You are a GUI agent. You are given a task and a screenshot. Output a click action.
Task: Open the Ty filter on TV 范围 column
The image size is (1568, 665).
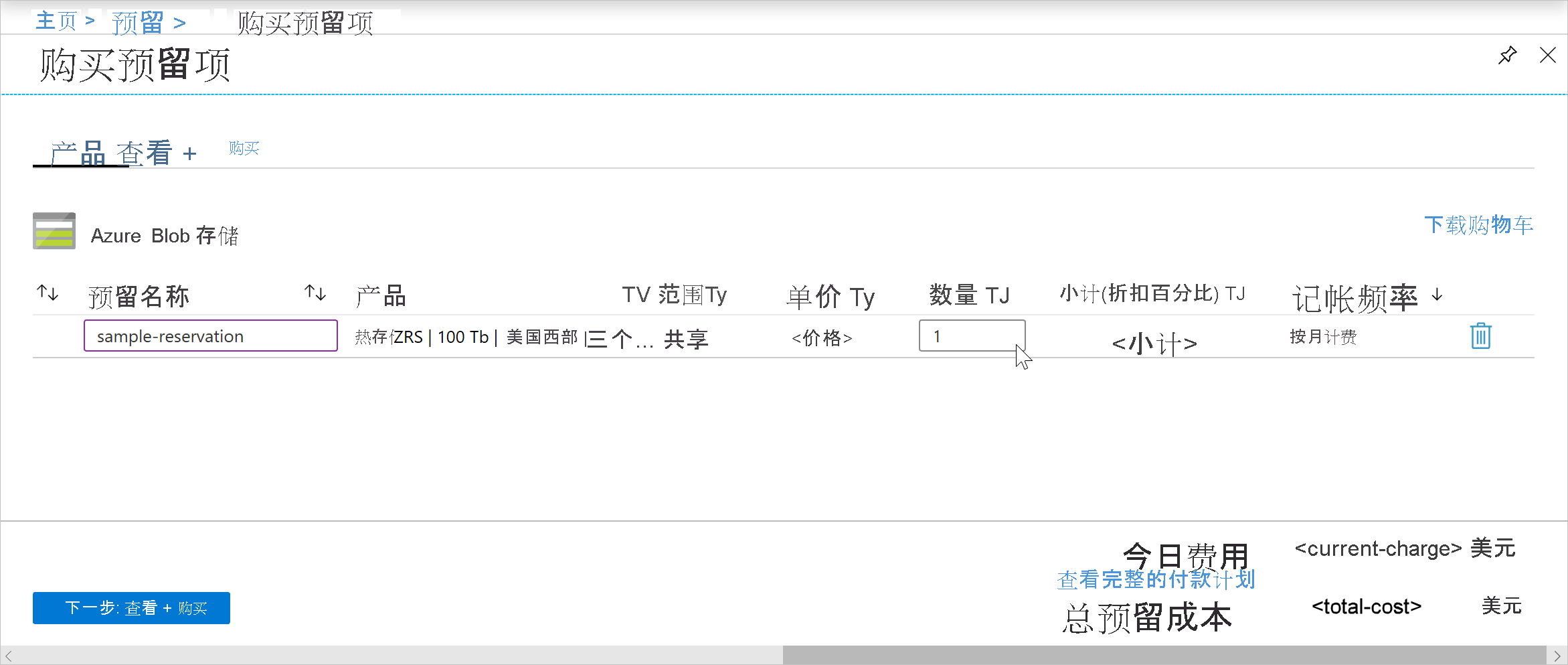[714, 295]
